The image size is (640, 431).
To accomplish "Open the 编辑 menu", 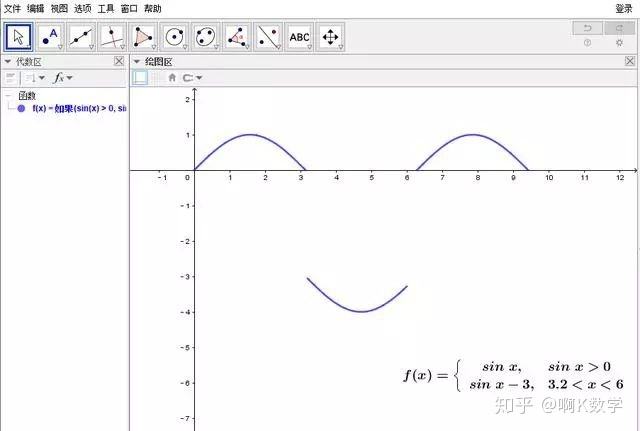I will [36, 9].
